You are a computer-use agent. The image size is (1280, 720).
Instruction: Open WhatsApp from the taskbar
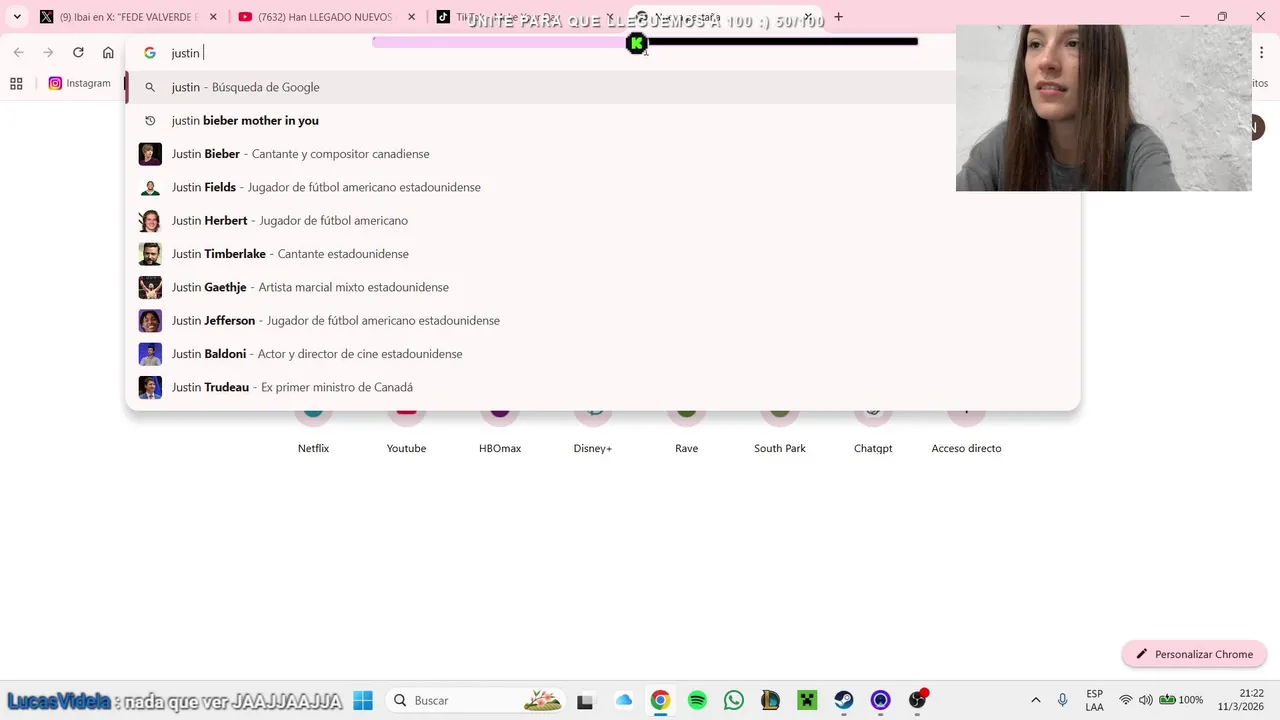coord(734,700)
